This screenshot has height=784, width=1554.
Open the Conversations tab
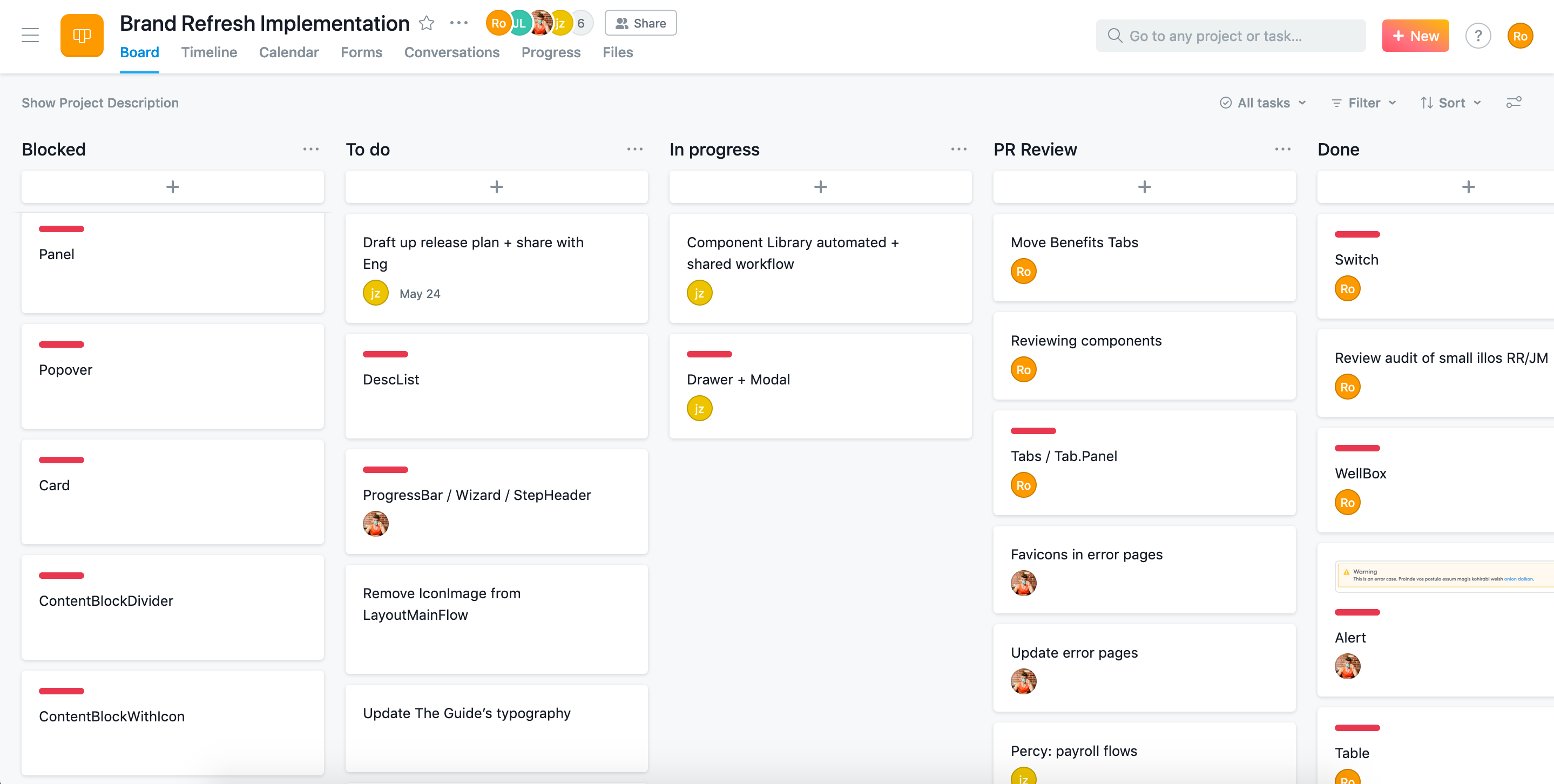point(451,52)
